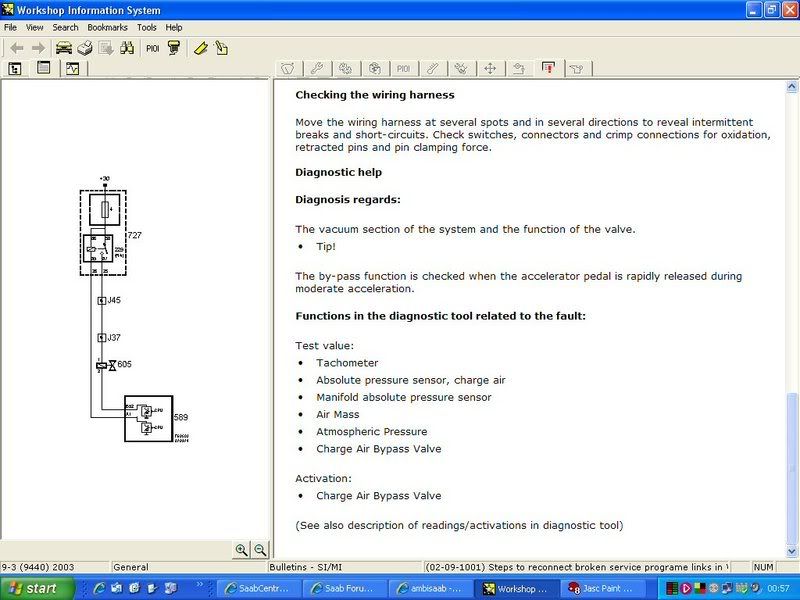The height and width of the screenshot is (600, 800).
Task: Open the Bookmarks menu
Action: [105, 27]
